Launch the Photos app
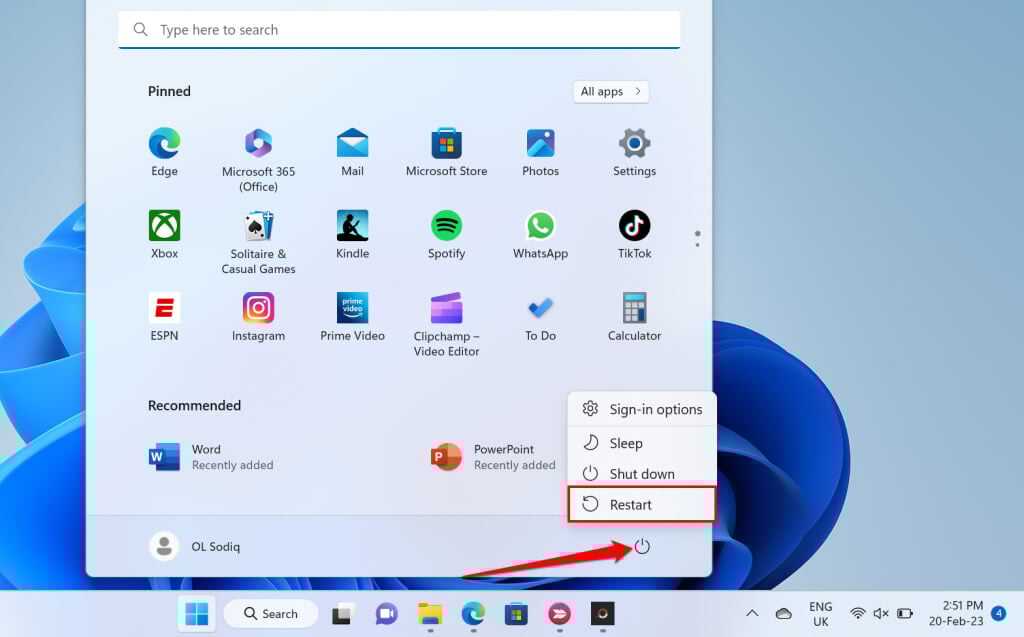1024x637 pixels. point(540,152)
